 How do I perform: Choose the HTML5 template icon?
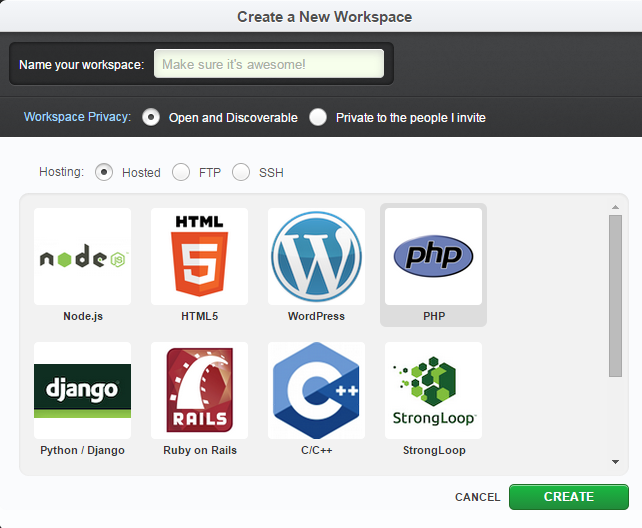click(x=199, y=256)
